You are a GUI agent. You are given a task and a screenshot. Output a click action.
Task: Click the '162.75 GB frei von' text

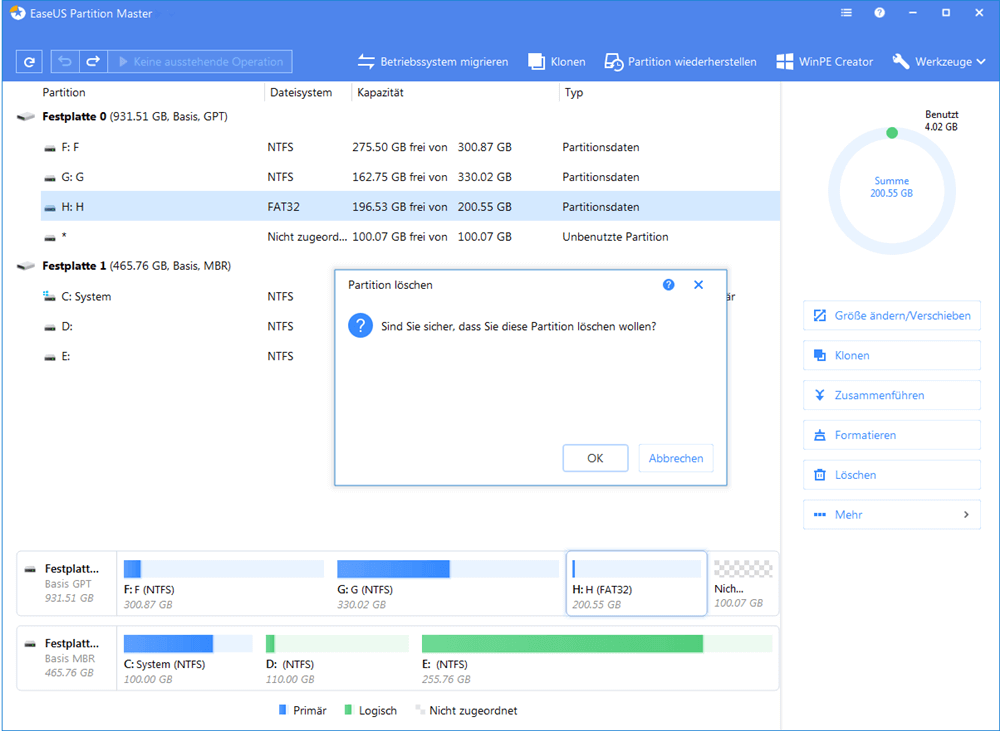click(400, 177)
